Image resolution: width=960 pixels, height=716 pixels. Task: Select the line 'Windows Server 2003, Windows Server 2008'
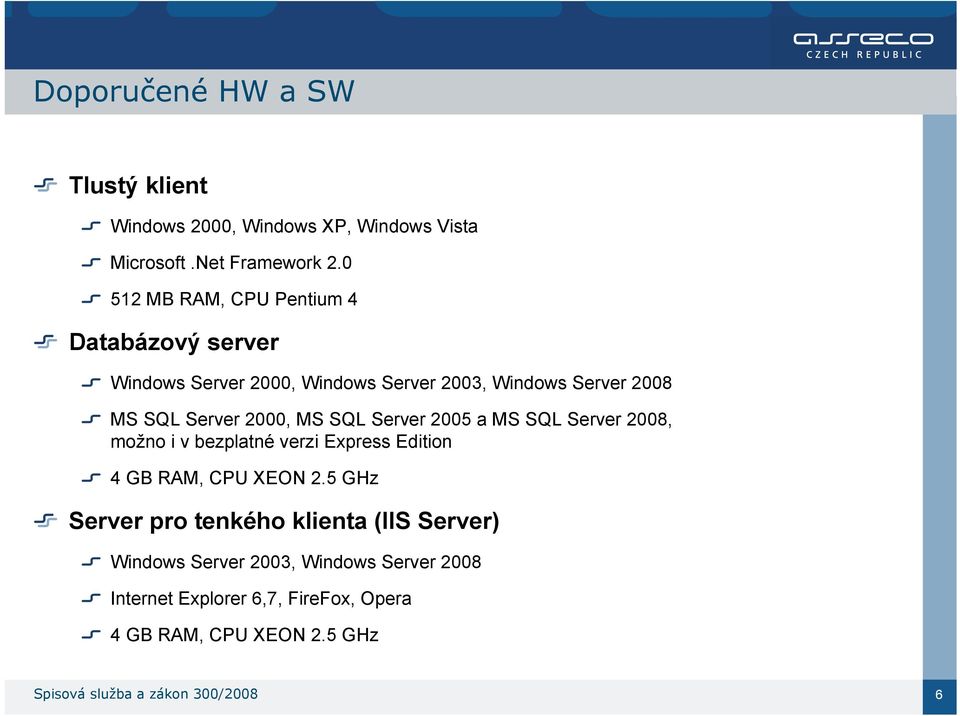click(296, 562)
